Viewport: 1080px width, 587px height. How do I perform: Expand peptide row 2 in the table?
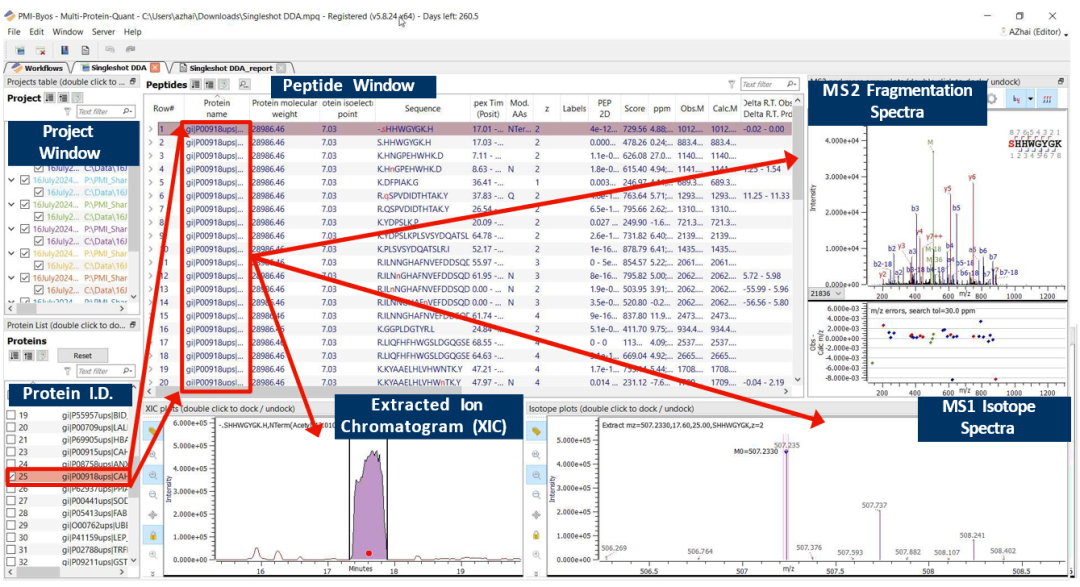151,143
